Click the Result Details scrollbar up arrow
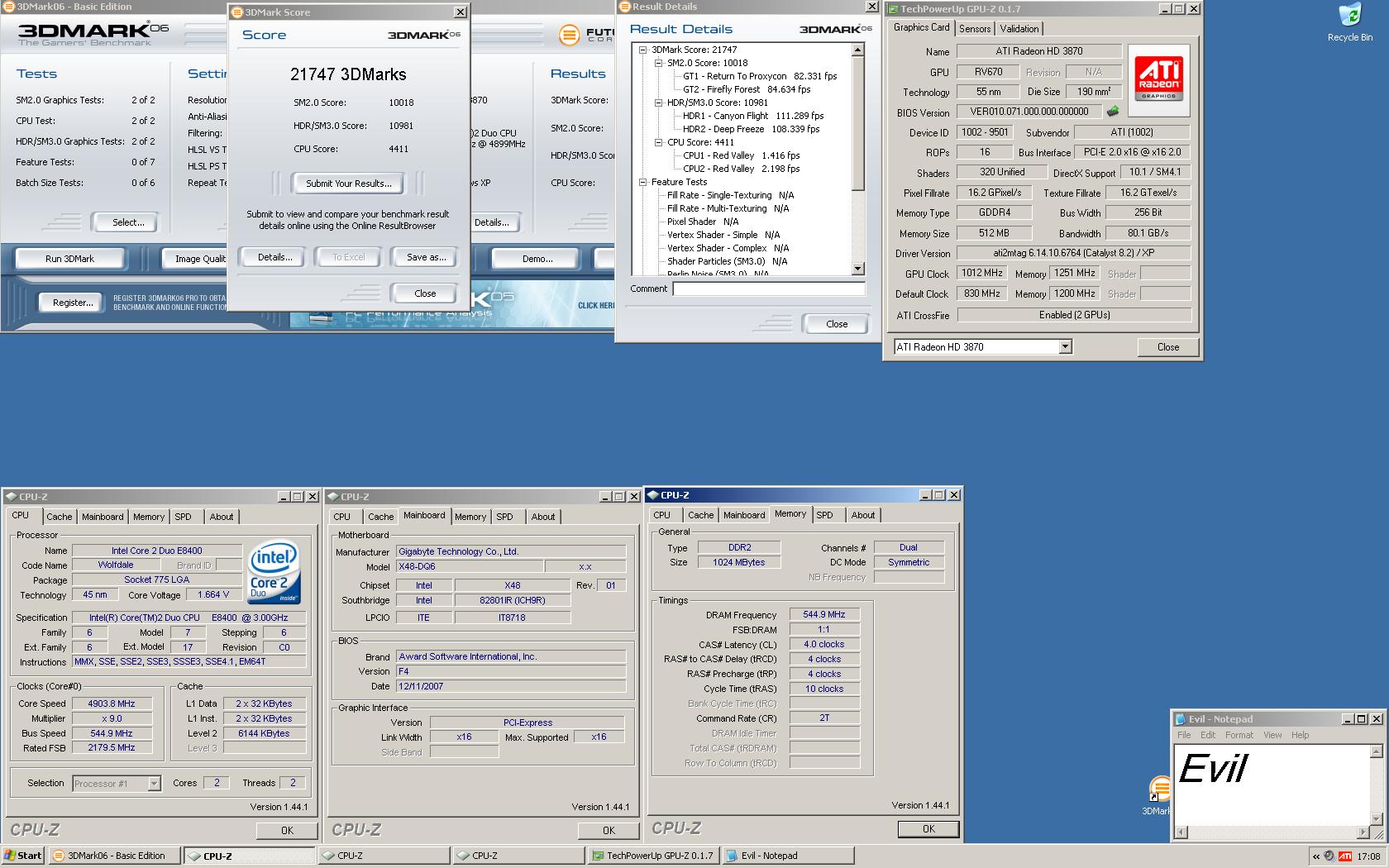This screenshot has height=868, width=1389. pyautogui.click(x=857, y=50)
